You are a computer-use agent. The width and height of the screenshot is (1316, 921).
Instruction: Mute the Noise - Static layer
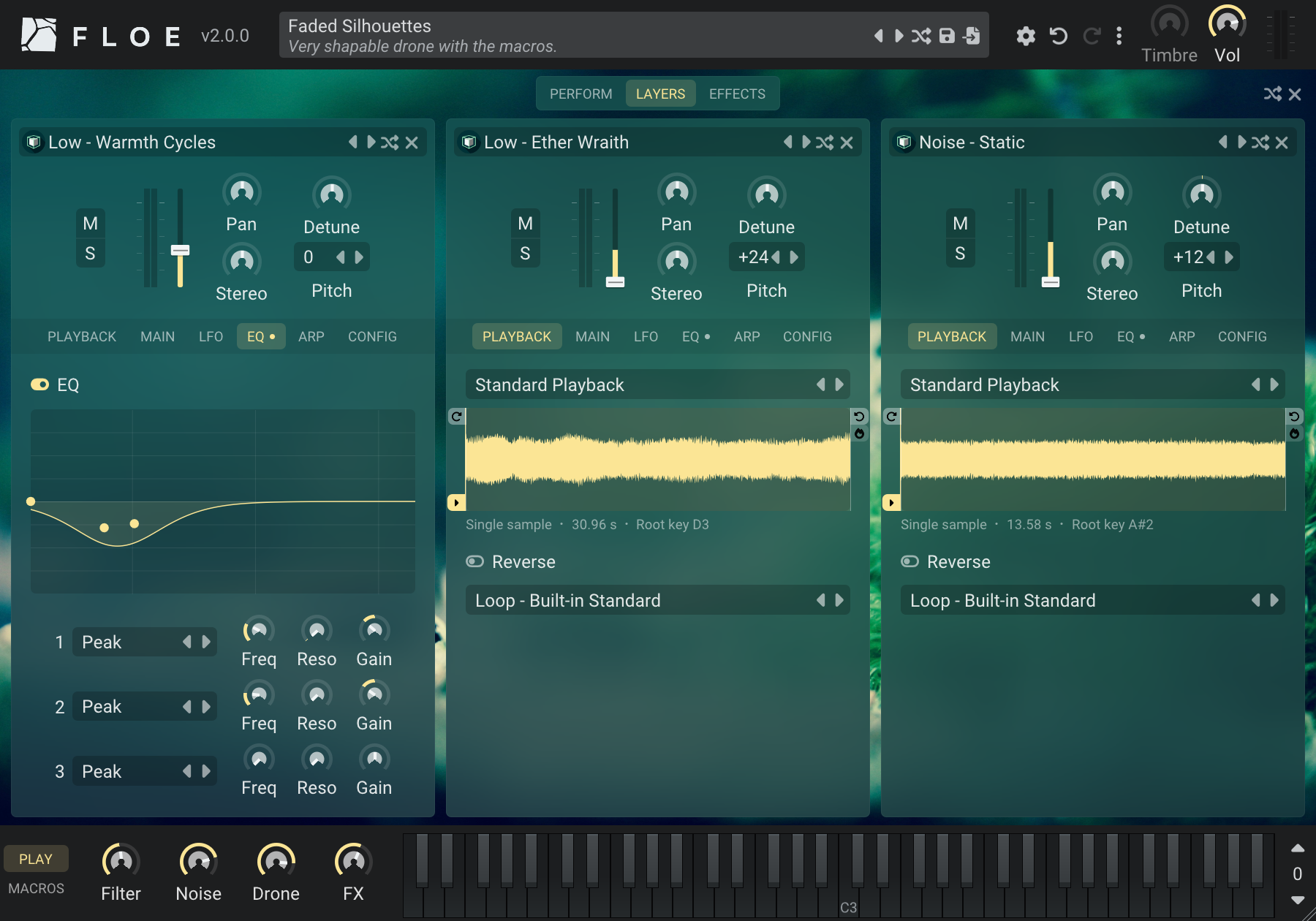pyautogui.click(x=960, y=224)
